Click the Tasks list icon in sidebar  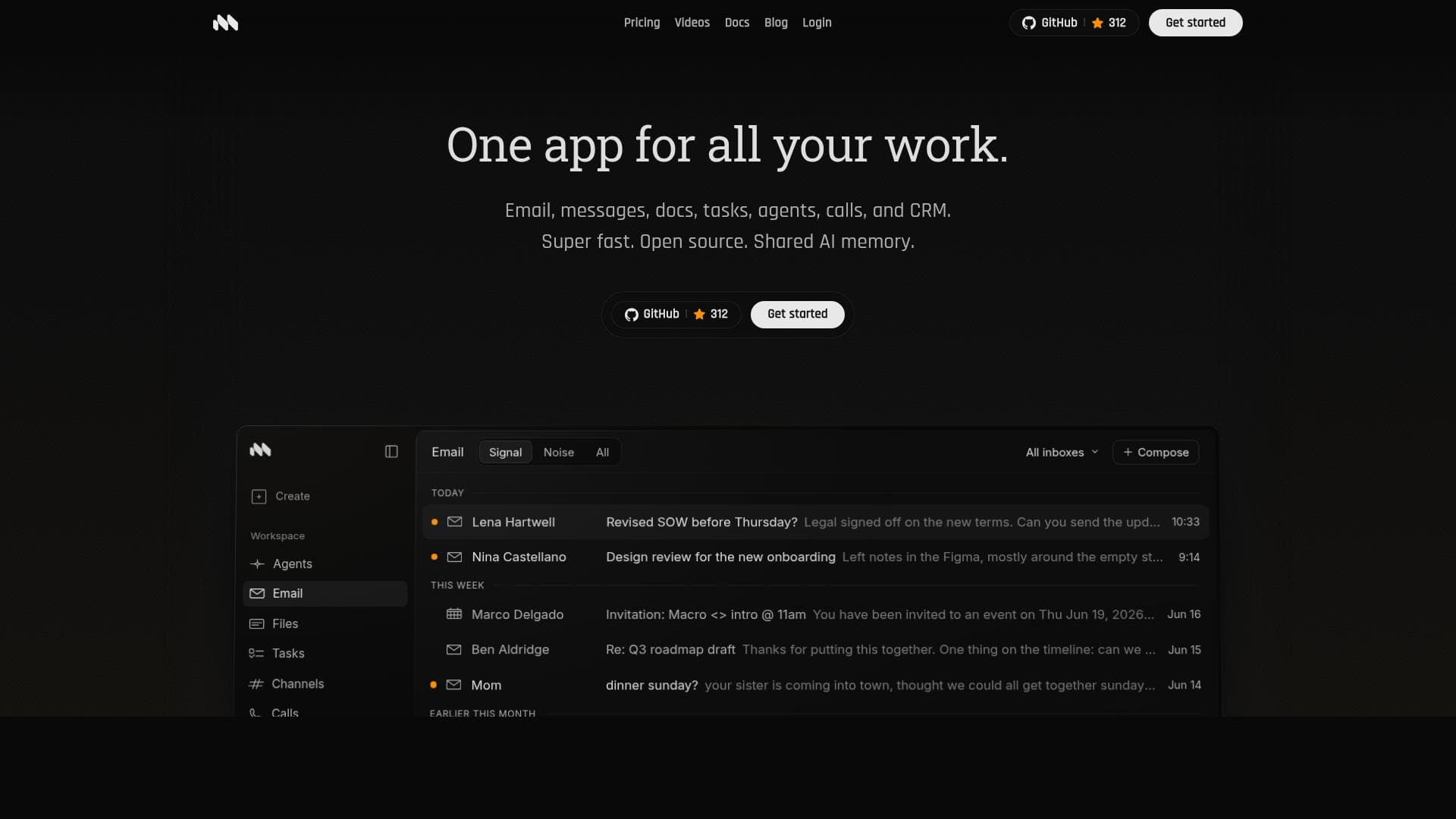(x=256, y=654)
